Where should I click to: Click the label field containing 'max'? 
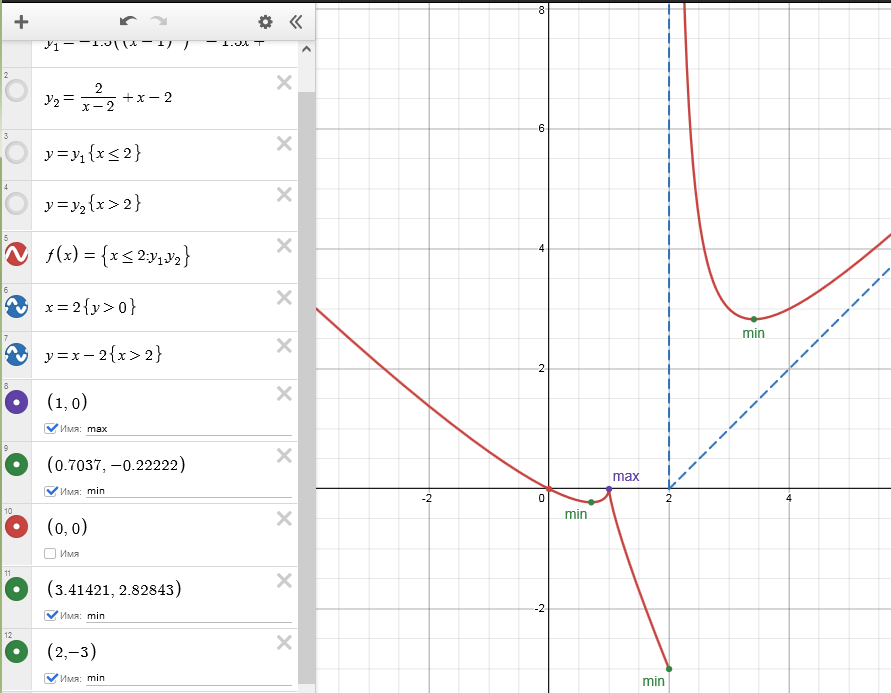tap(188, 429)
